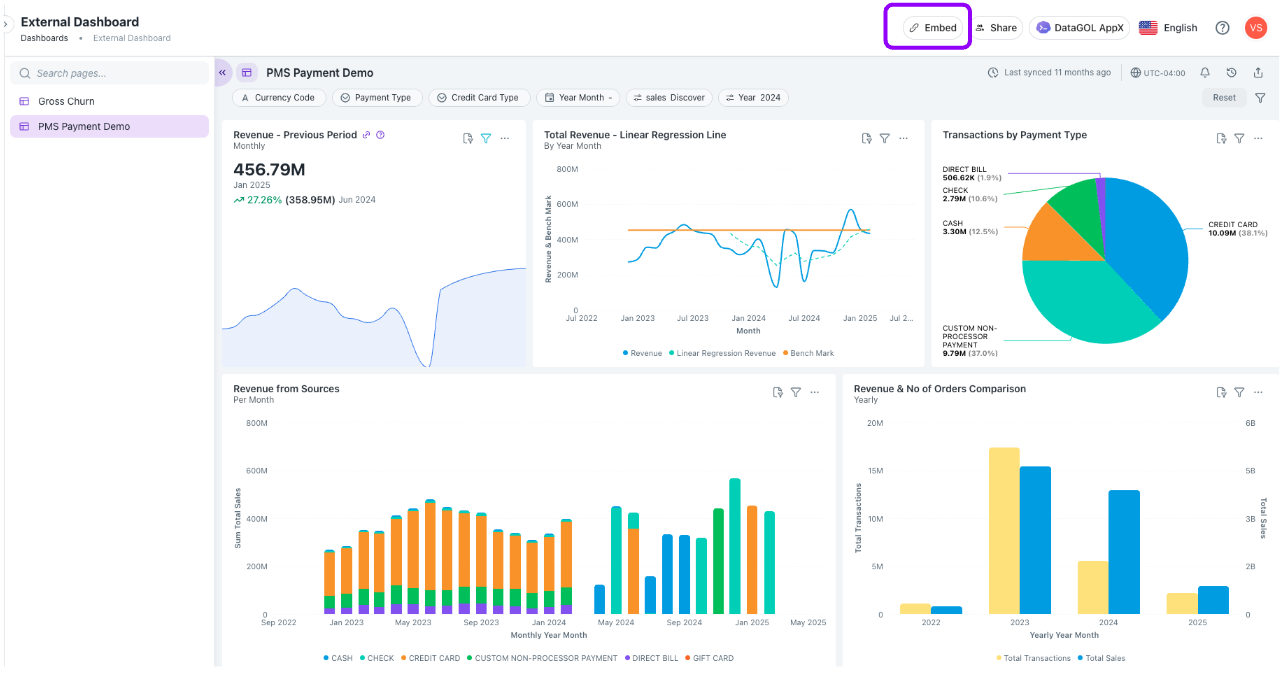Click the dashboard layout icon beside title

pos(247,73)
